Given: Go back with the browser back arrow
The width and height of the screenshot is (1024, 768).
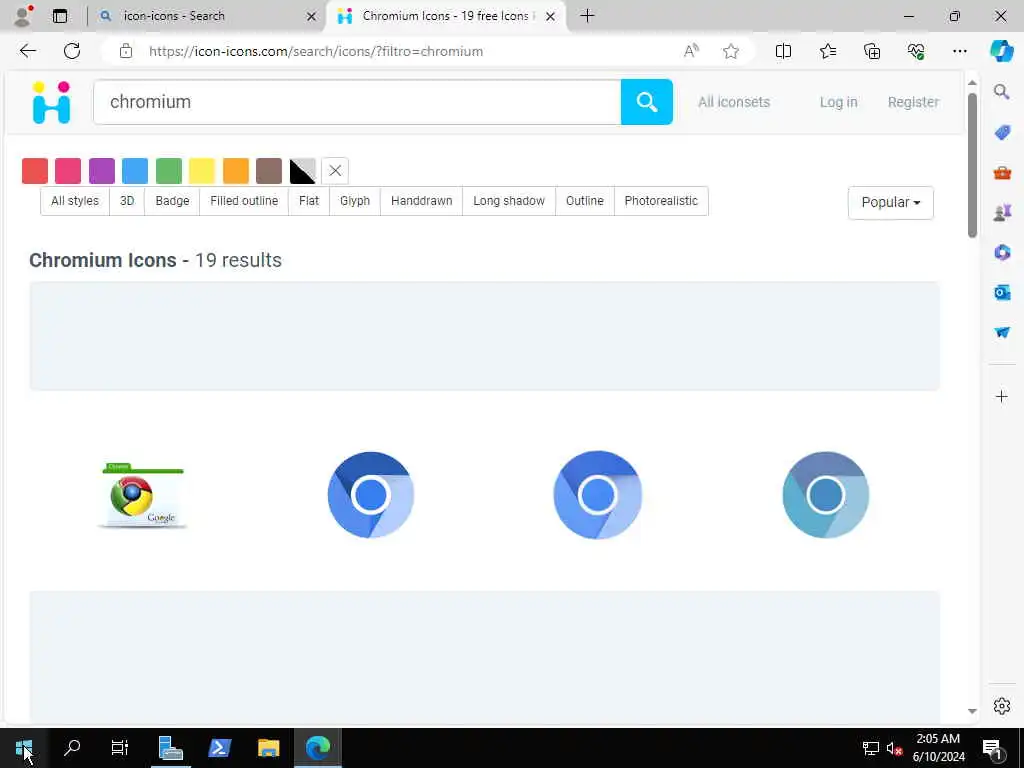Looking at the screenshot, I should coord(27,51).
